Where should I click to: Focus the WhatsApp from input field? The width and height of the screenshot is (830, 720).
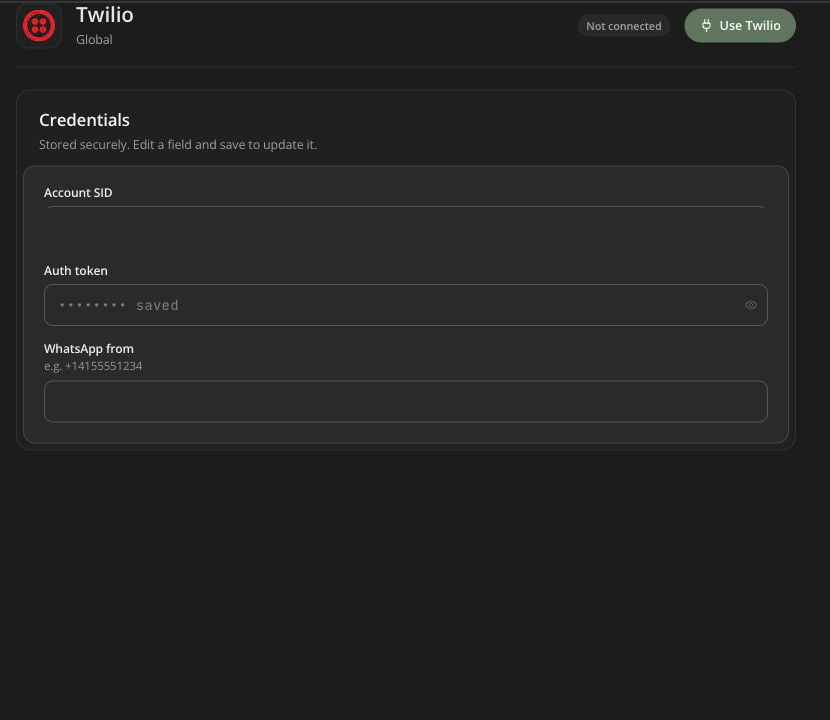tap(406, 401)
